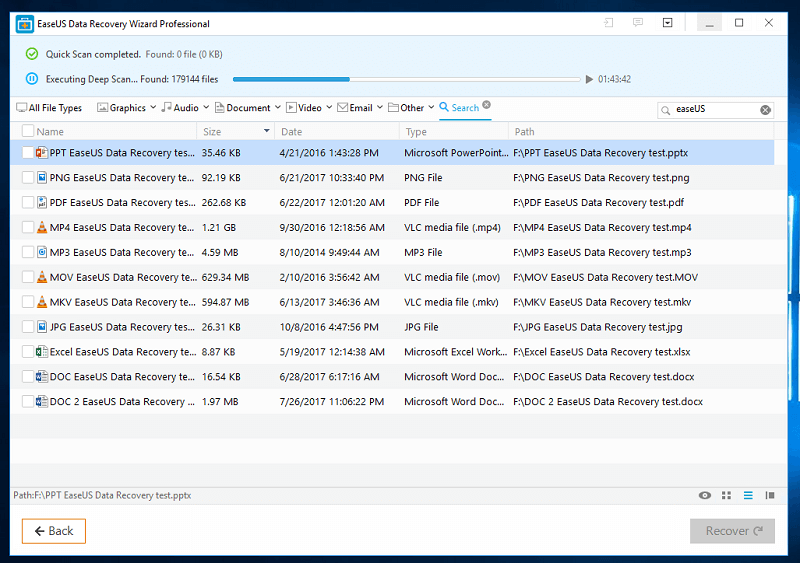Check the MP4 EaseUS Data Recovery test checkbox

pyautogui.click(x=28, y=227)
